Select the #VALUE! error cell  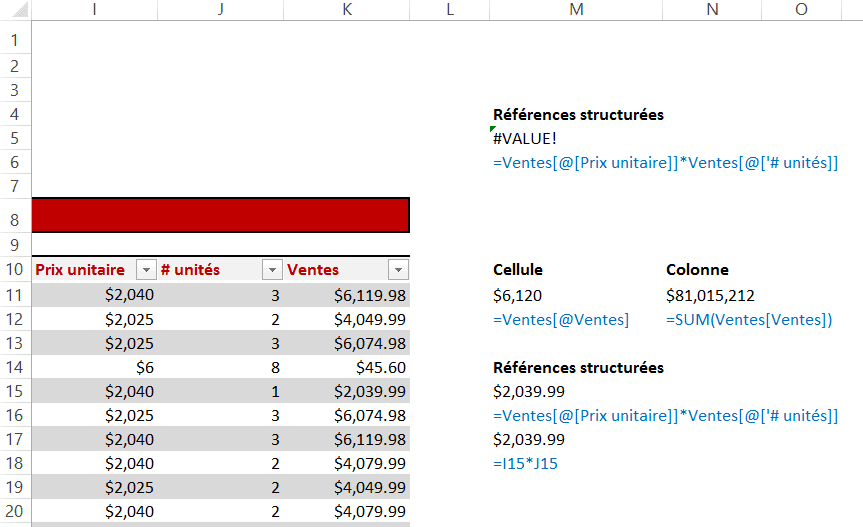525,139
